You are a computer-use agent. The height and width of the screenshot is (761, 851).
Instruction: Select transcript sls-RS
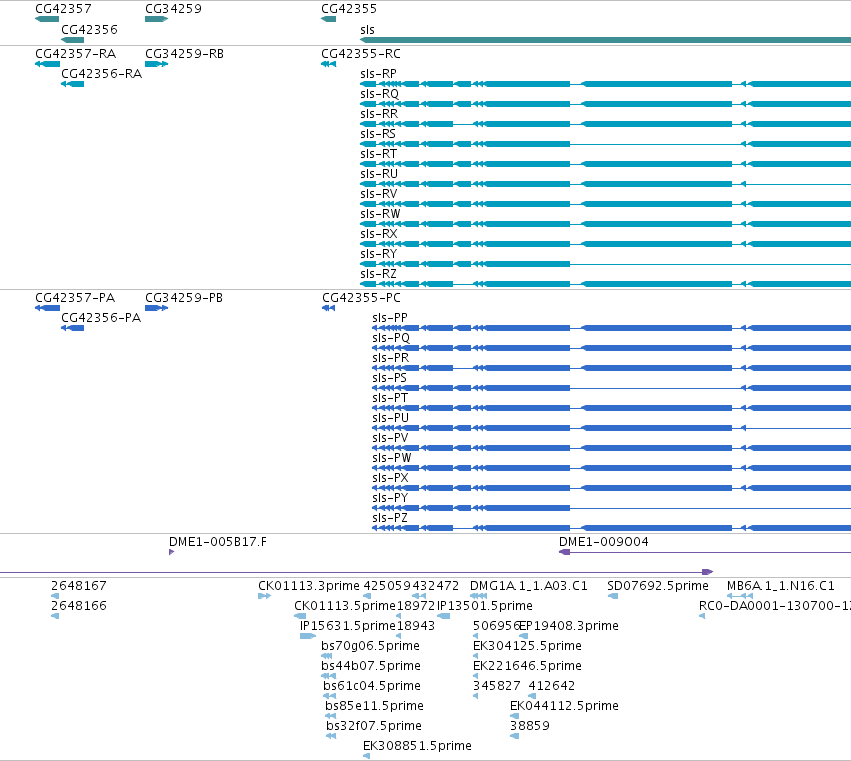[378, 134]
